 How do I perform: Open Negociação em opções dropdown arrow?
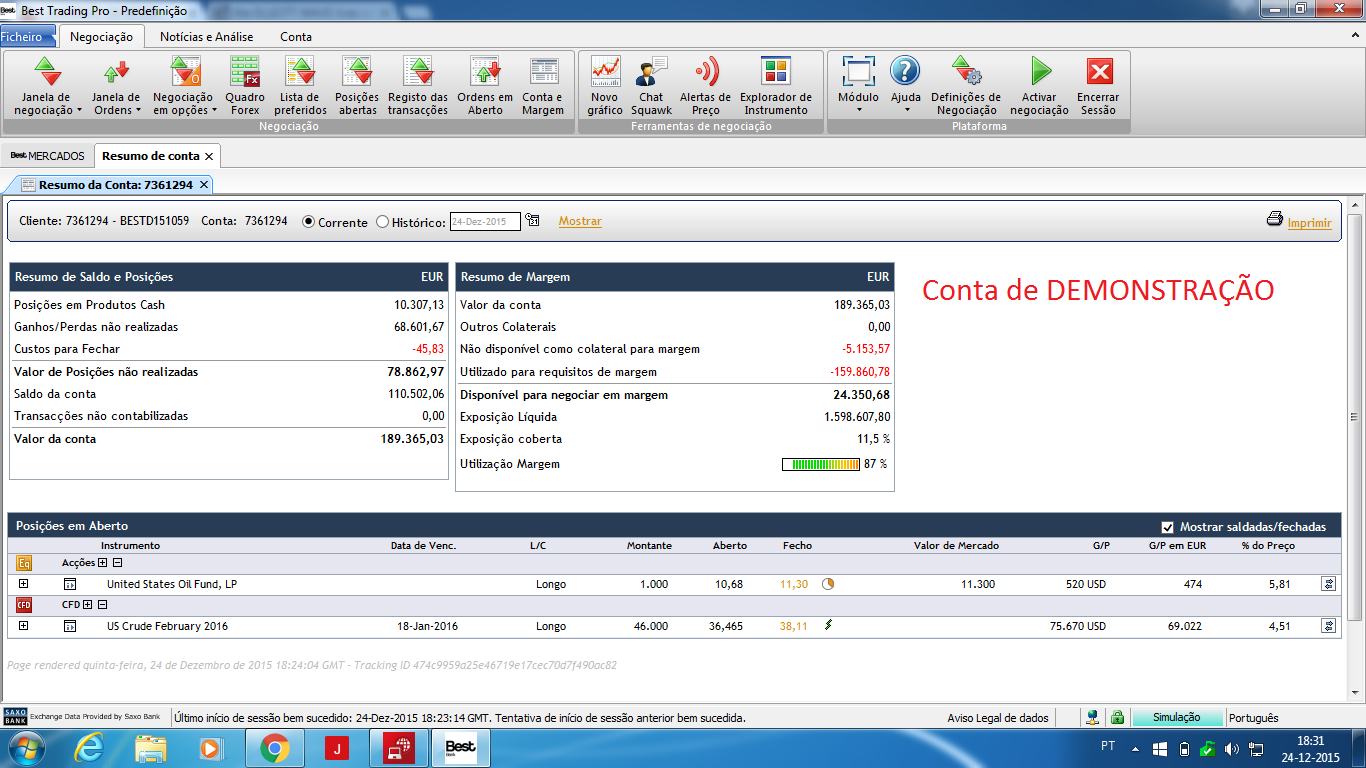click(x=214, y=110)
